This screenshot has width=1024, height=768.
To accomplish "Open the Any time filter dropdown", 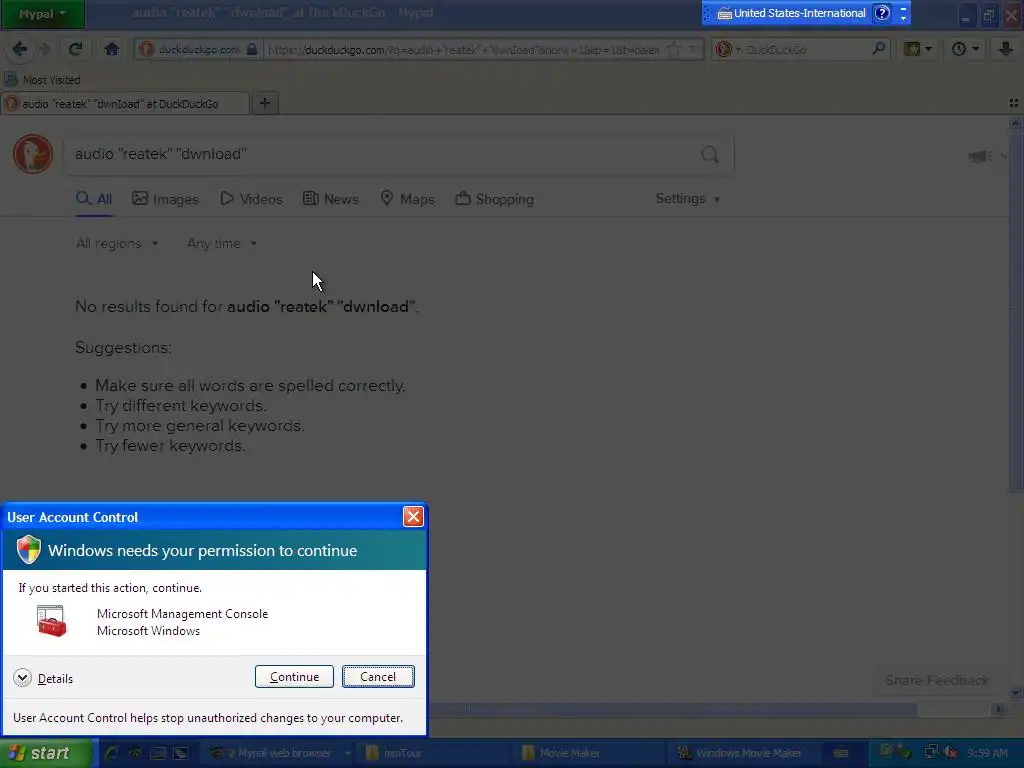I will coord(222,244).
